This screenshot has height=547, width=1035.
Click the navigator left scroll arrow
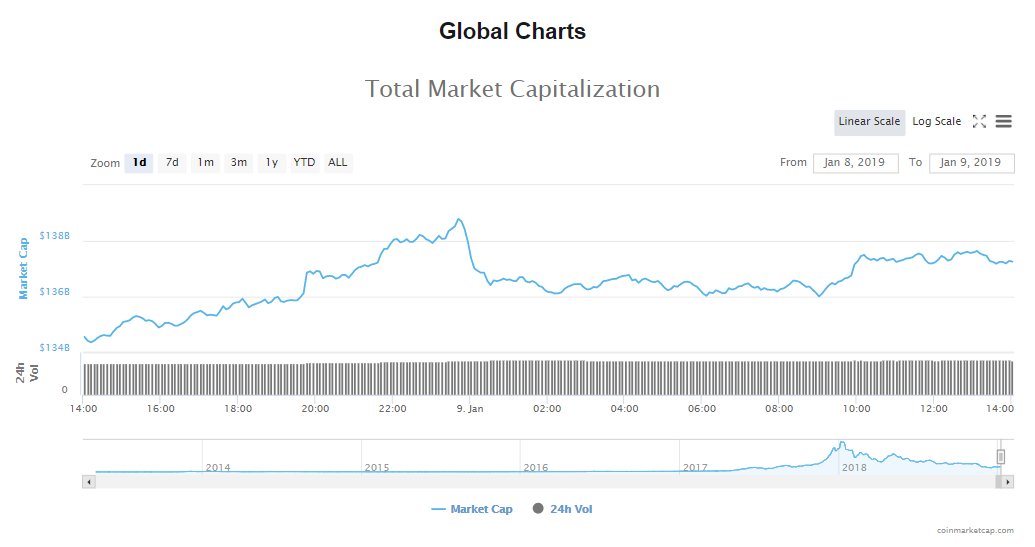(89, 482)
